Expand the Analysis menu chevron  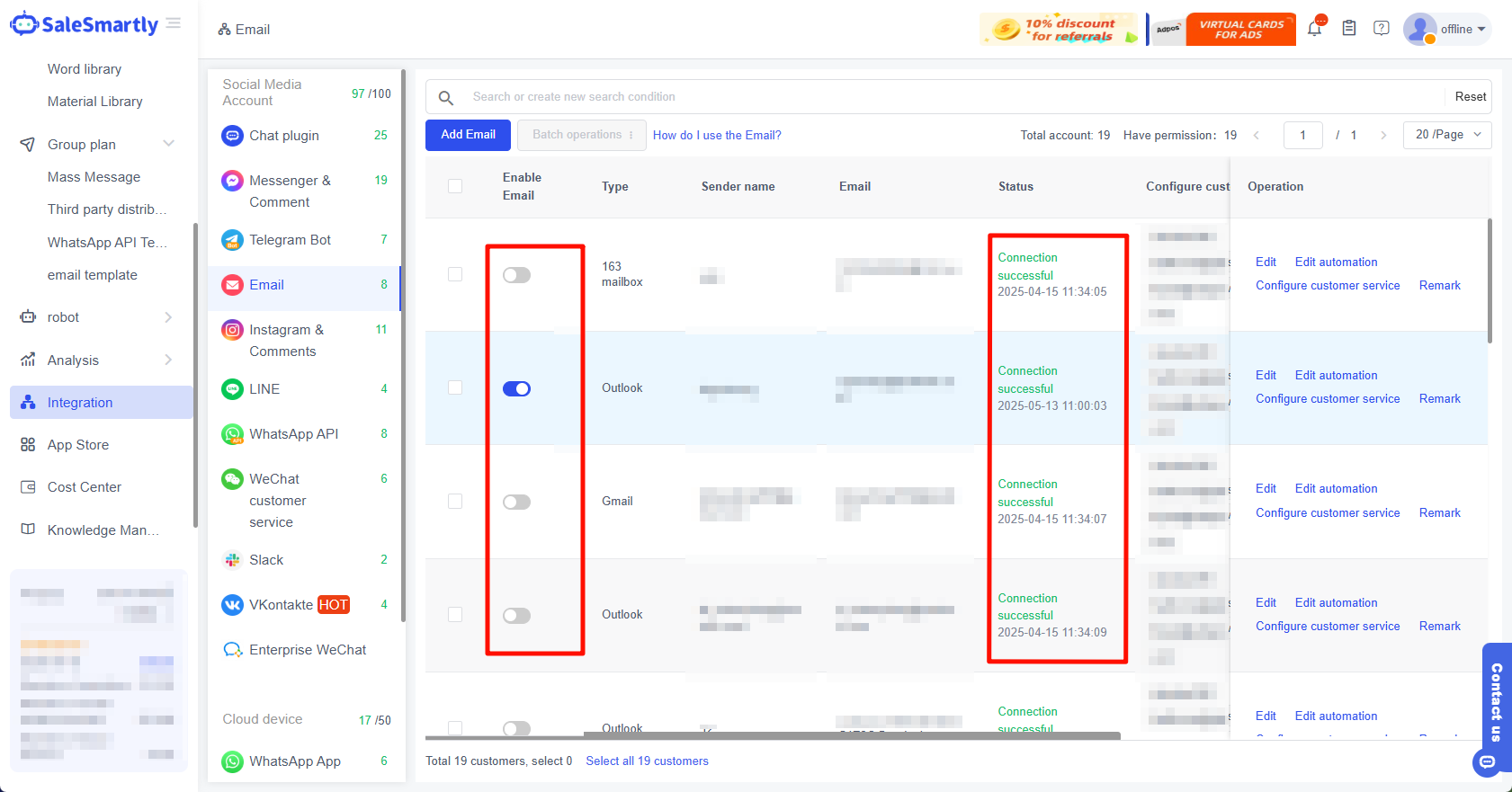pyautogui.click(x=168, y=360)
